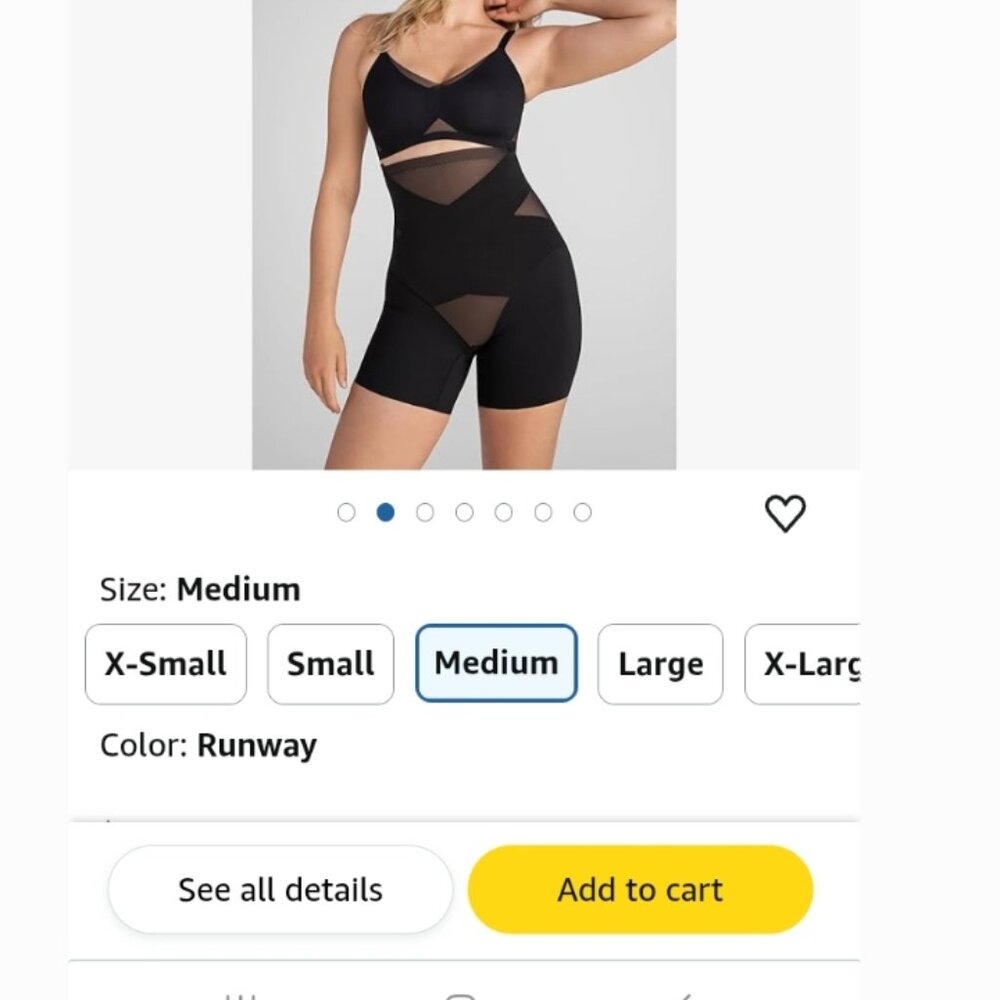This screenshot has height=1000, width=1000.
Task: Select the Small size option
Action: [x=330, y=663]
